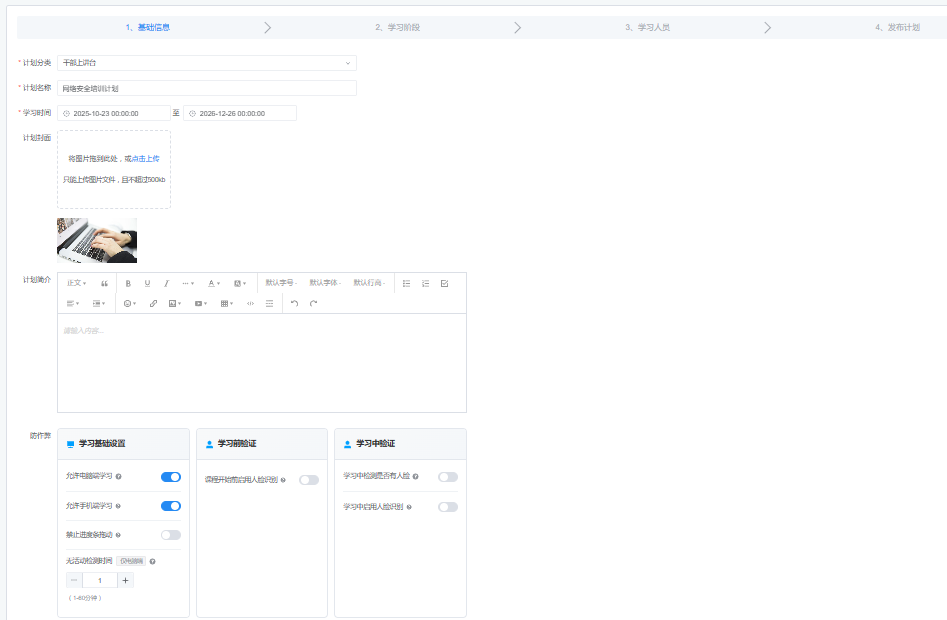The height and width of the screenshot is (620, 947).
Task: Click the insert link icon
Action: click(x=153, y=303)
